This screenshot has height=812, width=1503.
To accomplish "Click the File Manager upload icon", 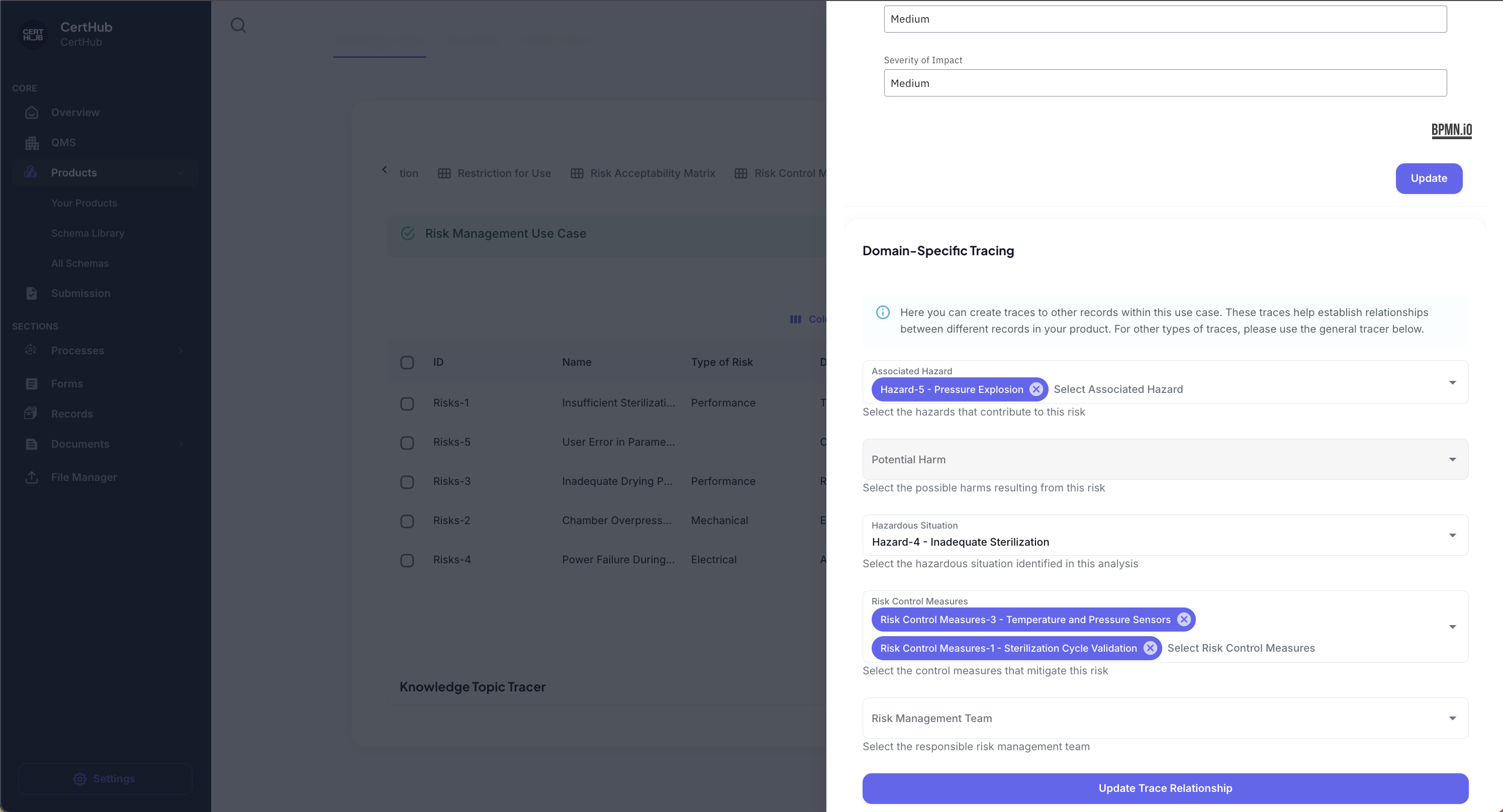I will click(x=32, y=477).
